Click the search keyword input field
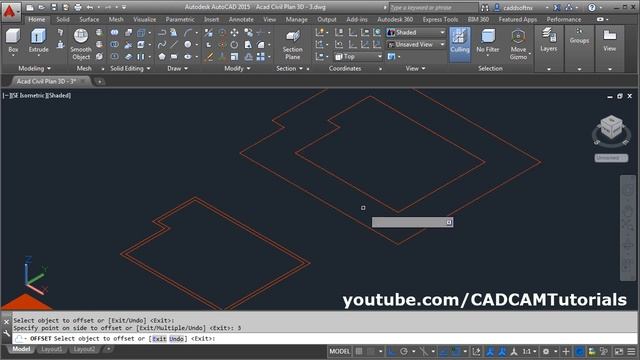 pos(433,7)
